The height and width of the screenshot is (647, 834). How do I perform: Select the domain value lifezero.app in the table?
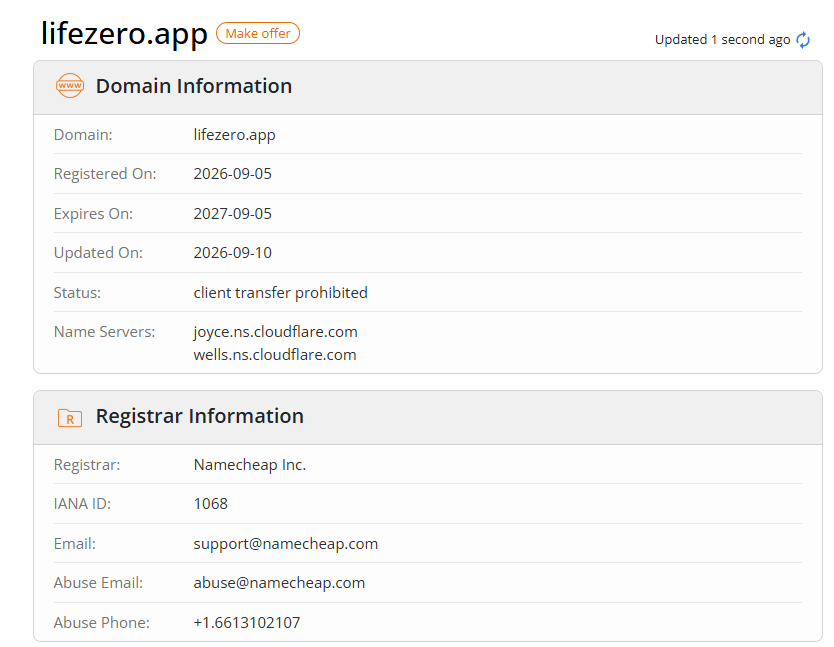[235, 135]
